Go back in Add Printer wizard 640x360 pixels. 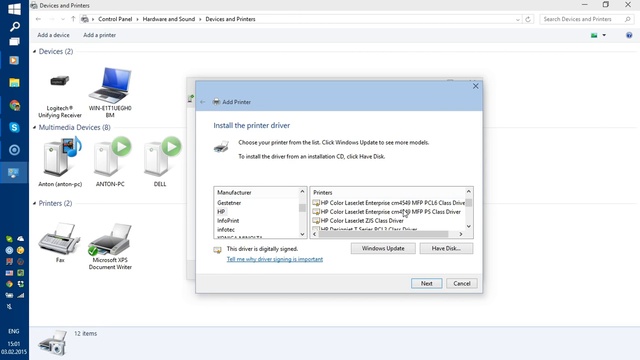pyautogui.click(x=203, y=102)
